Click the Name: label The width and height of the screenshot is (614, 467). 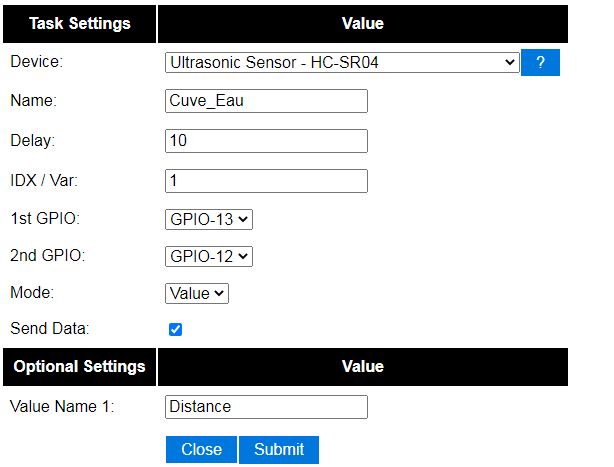tap(33, 101)
